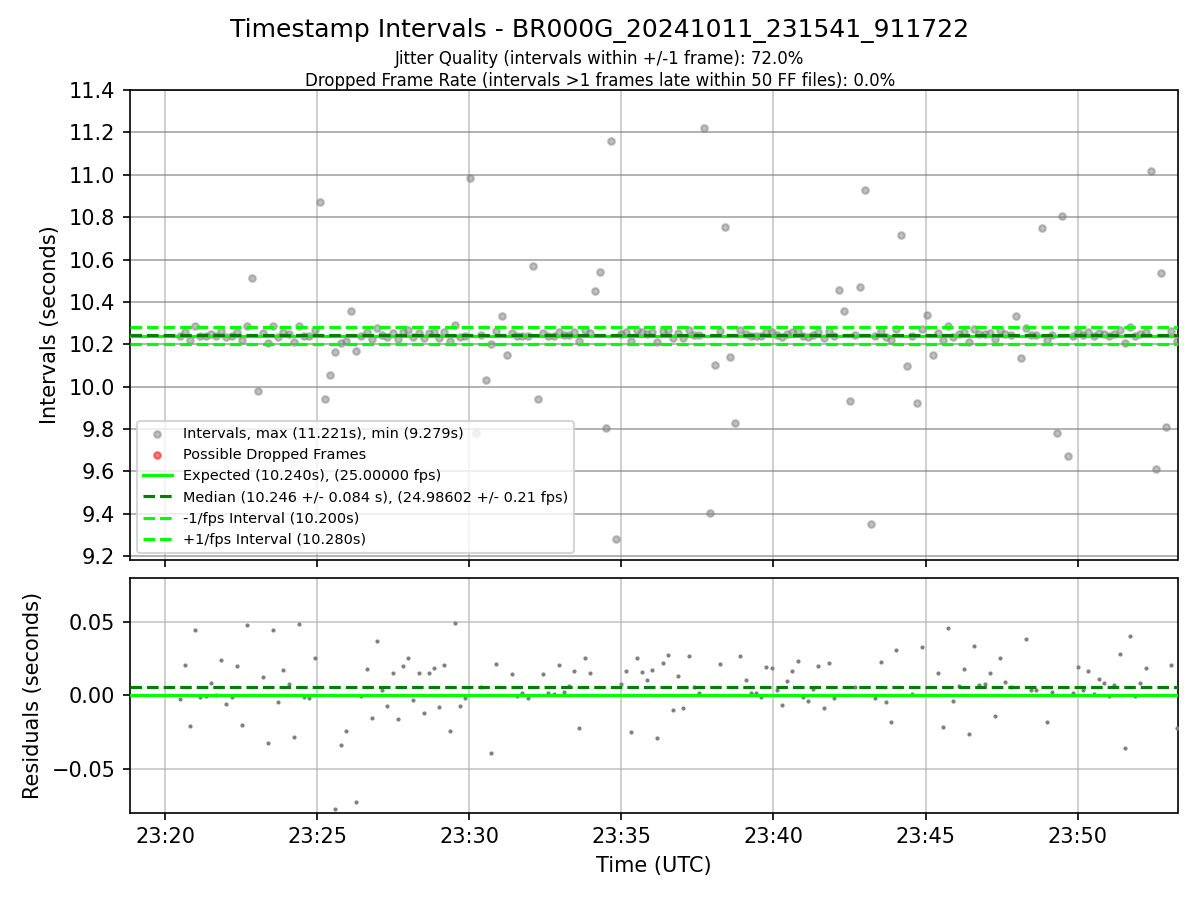The width and height of the screenshot is (1200, 900).
Task: Click the 'Time (UTC)' x-axis label
Action: point(653,865)
